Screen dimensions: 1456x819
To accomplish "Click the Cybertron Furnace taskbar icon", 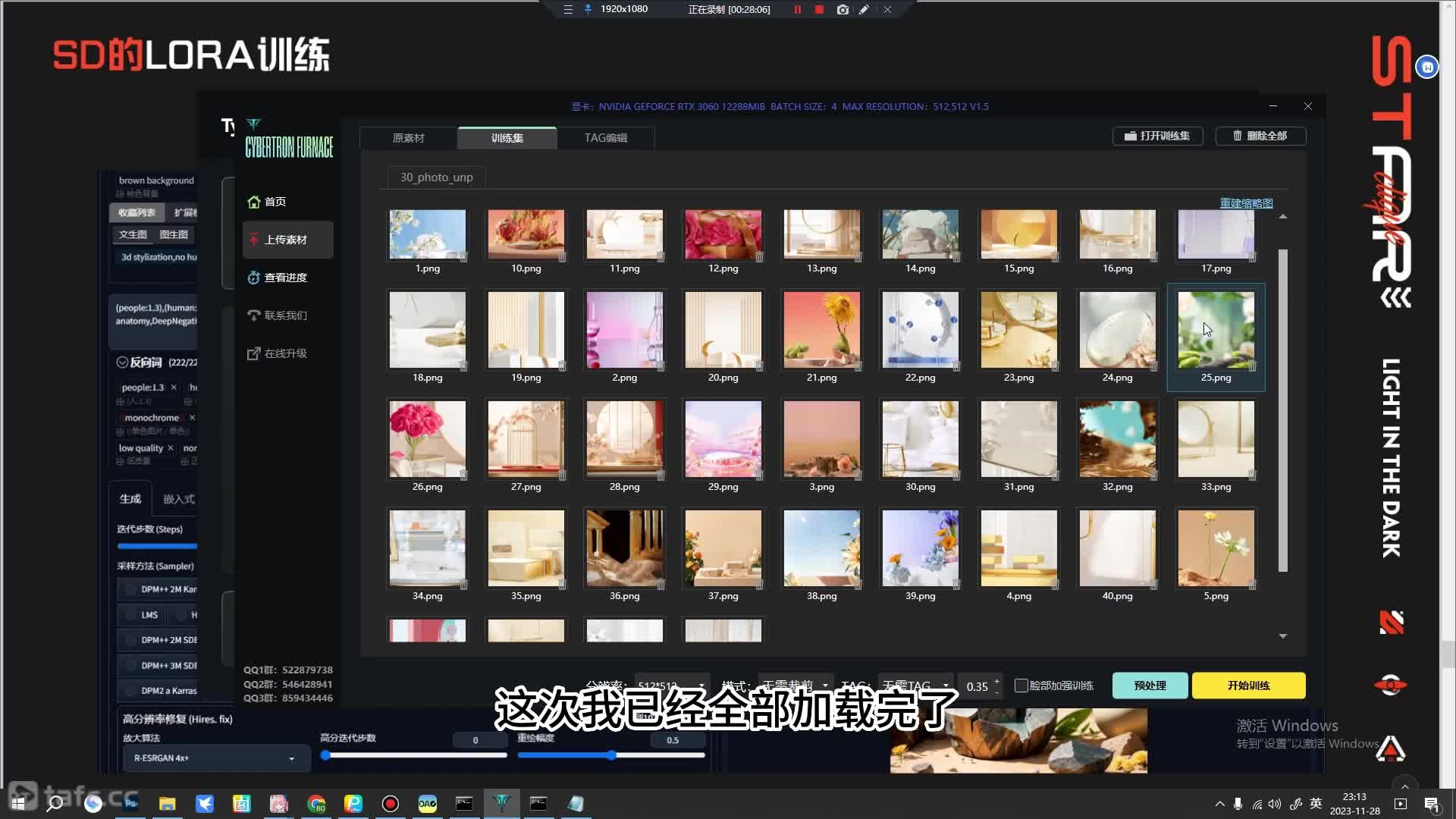I will (502, 803).
